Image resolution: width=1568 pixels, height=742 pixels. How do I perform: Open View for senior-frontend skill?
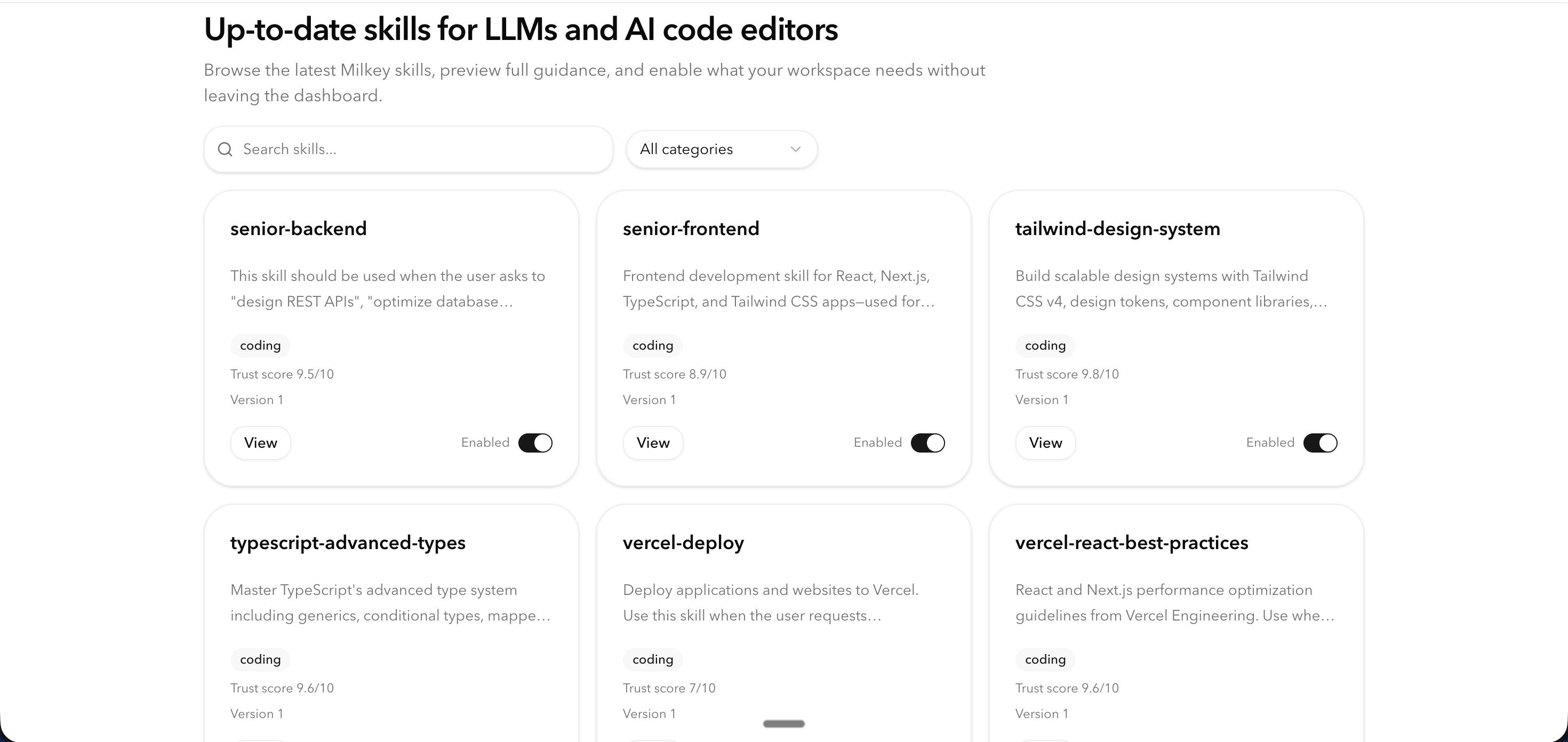click(652, 443)
